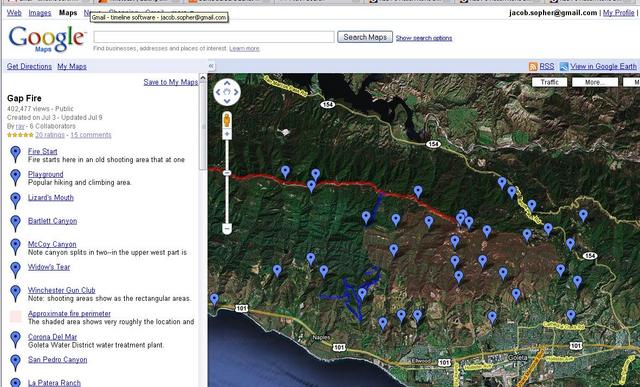Collapse the left panel with the double-arrow button
Viewport: 640px width, 387px height.
(211, 66)
